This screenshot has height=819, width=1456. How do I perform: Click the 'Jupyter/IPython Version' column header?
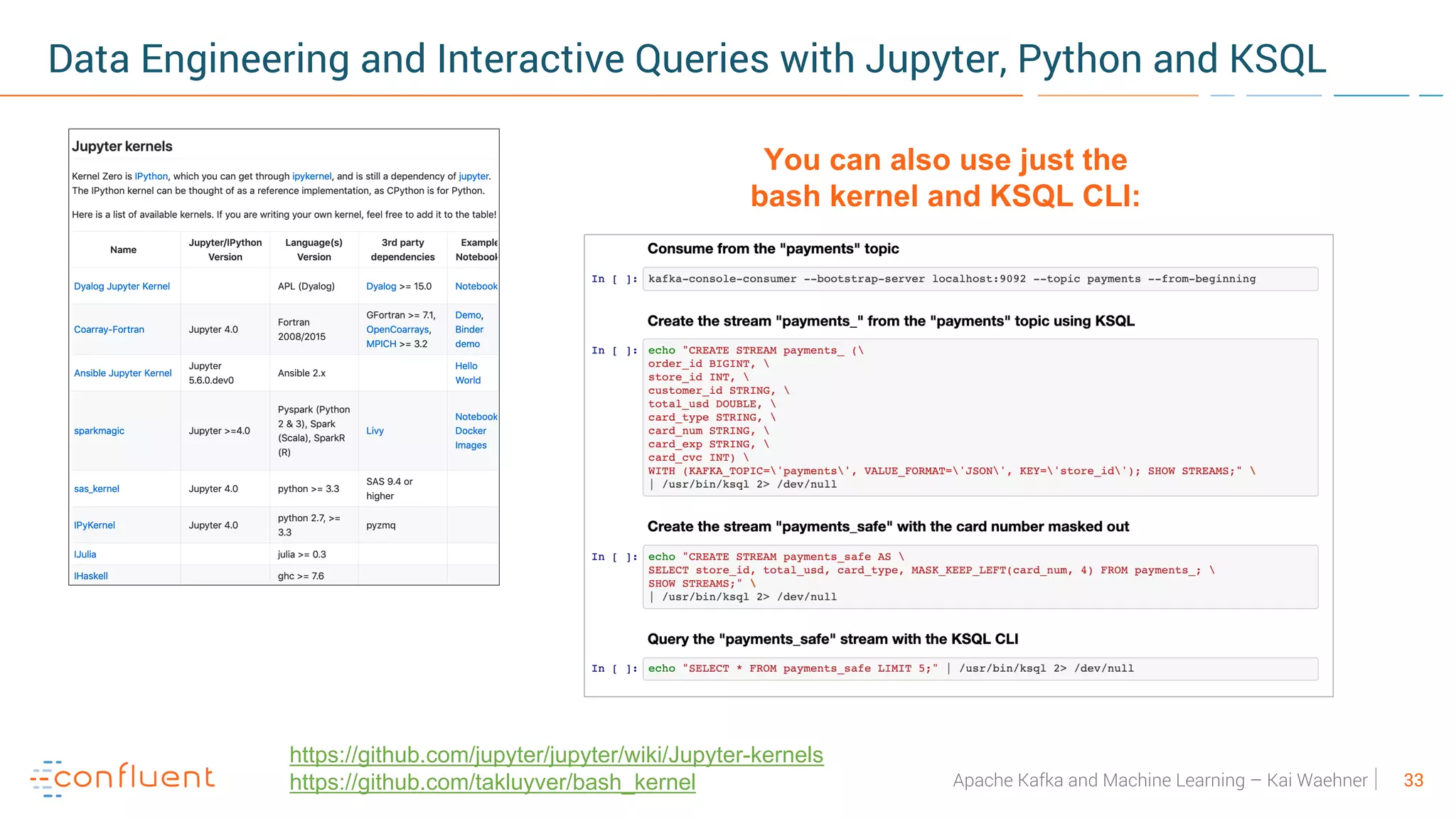225,250
